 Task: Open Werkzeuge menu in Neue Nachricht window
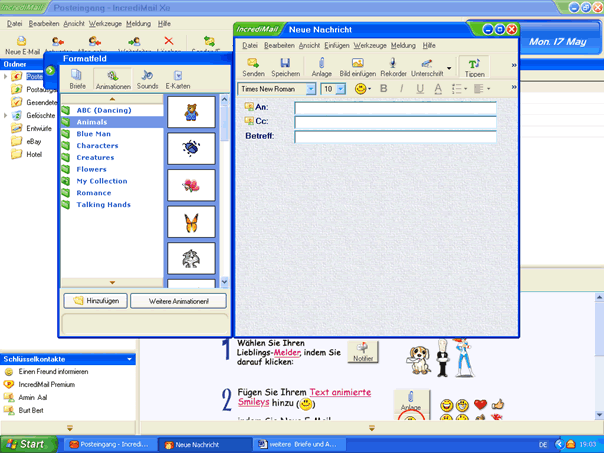pos(370,46)
